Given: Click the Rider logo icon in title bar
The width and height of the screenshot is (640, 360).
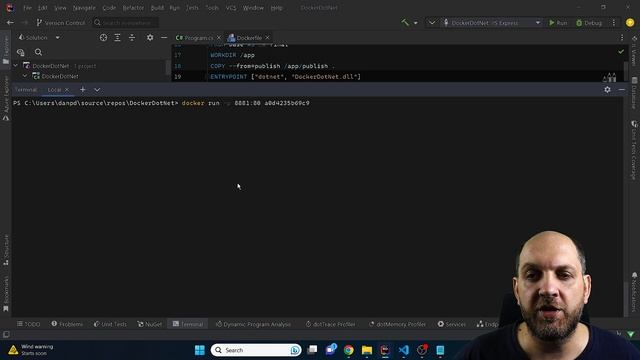Looking at the screenshot, I should point(9,7).
